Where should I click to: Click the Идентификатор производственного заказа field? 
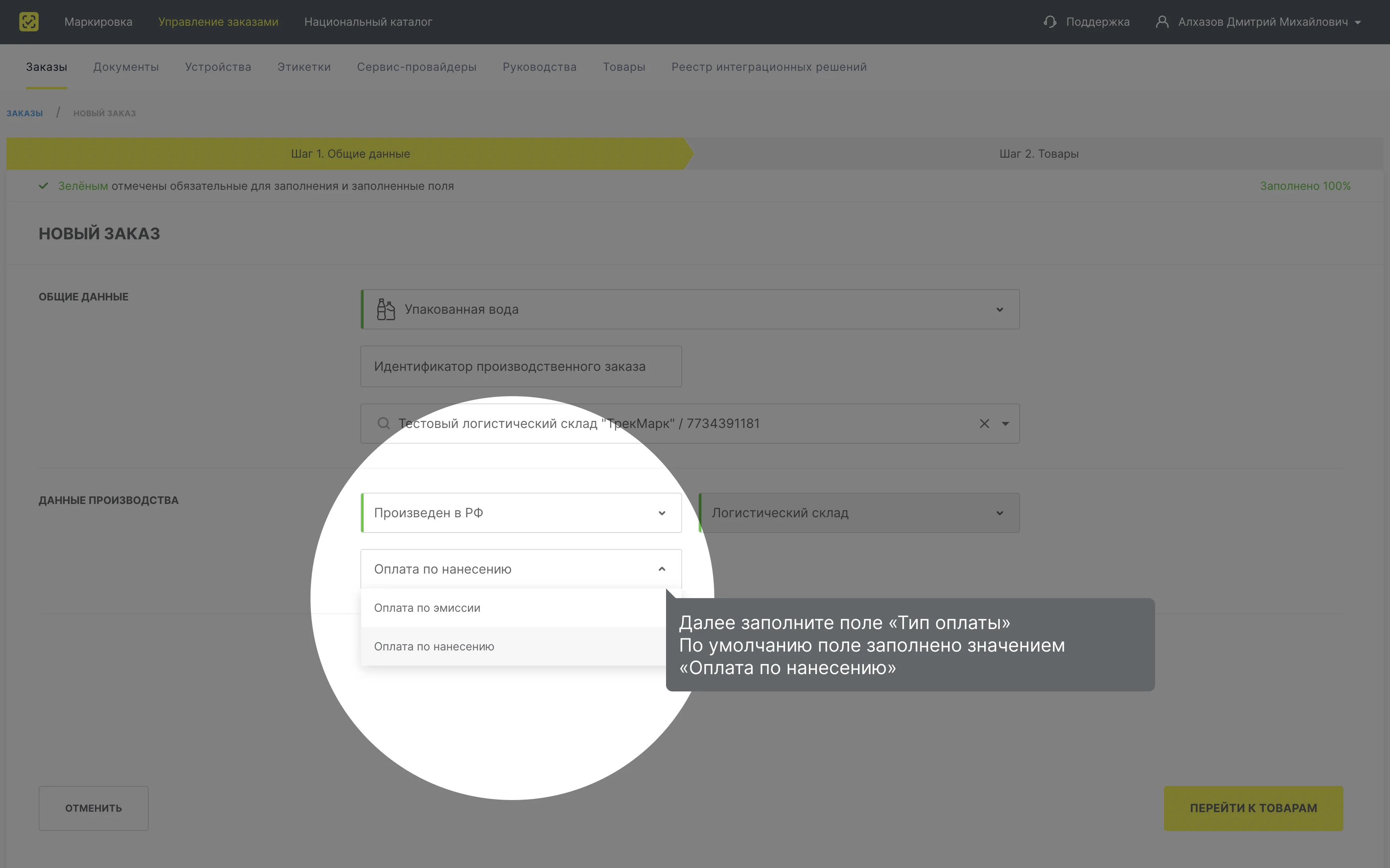pos(521,366)
